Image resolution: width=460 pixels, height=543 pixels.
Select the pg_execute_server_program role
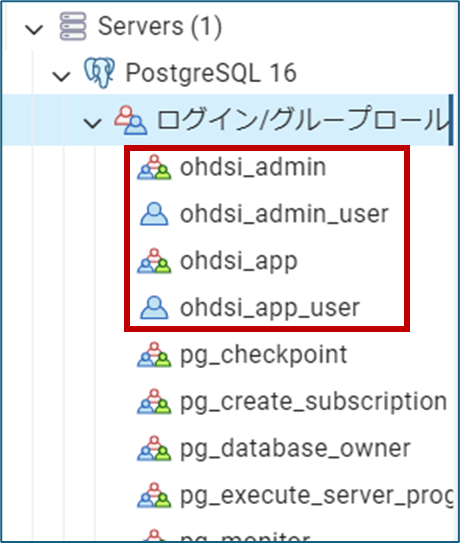tap(317, 496)
